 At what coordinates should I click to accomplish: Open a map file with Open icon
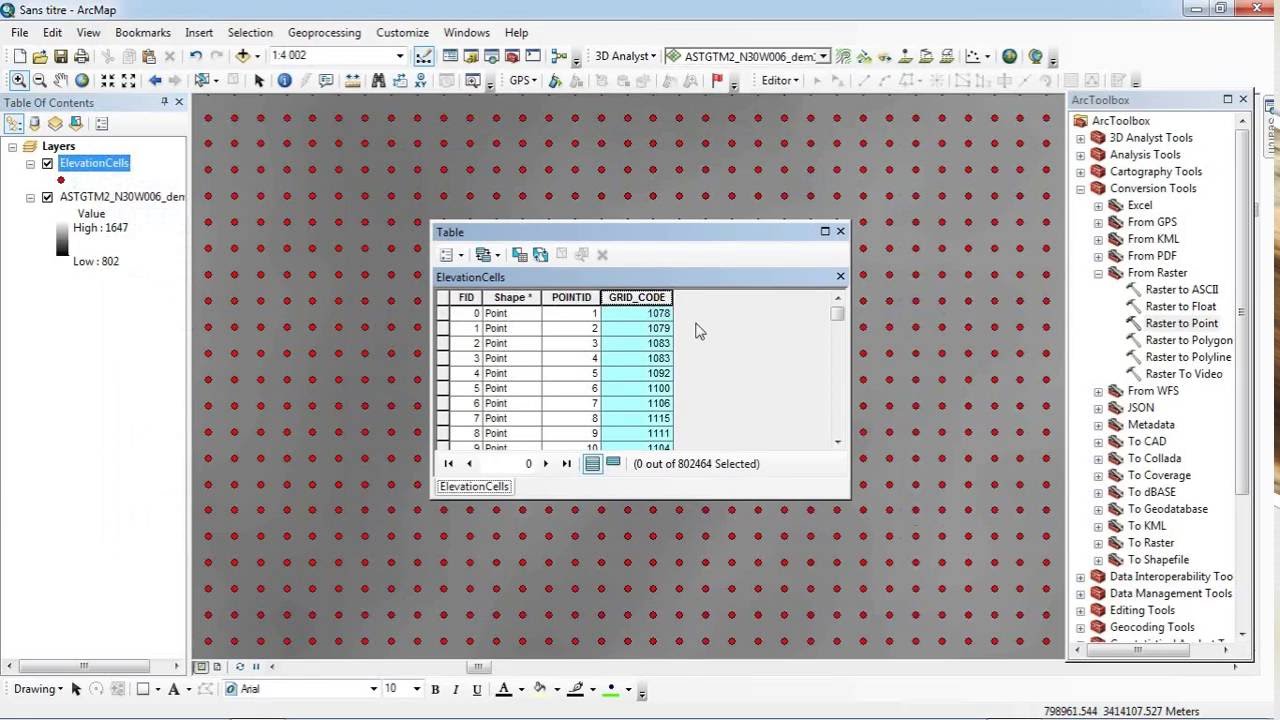tap(40, 56)
